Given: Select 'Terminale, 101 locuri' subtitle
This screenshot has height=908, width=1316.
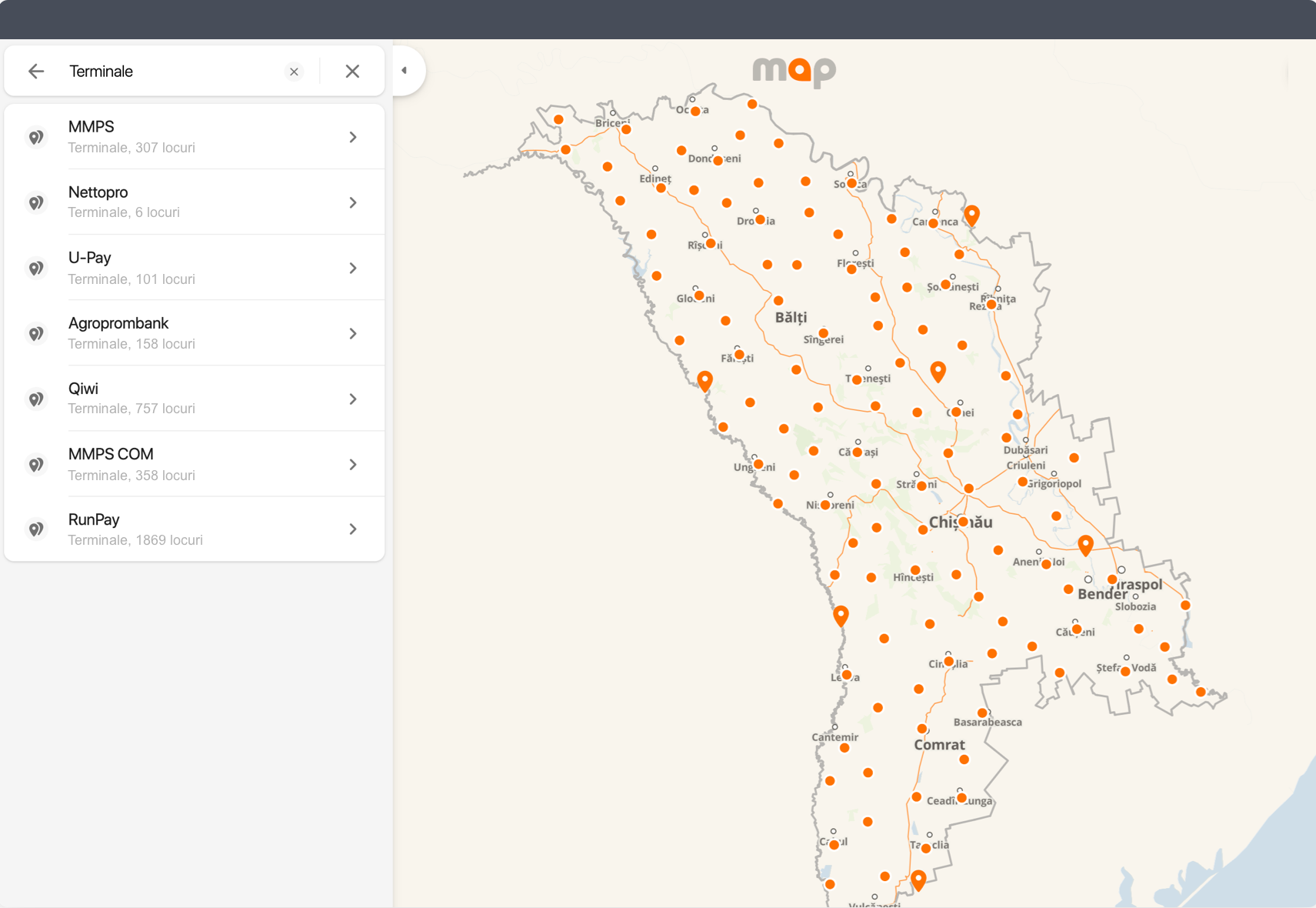Looking at the screenshot, I should [x=132, y=279].
